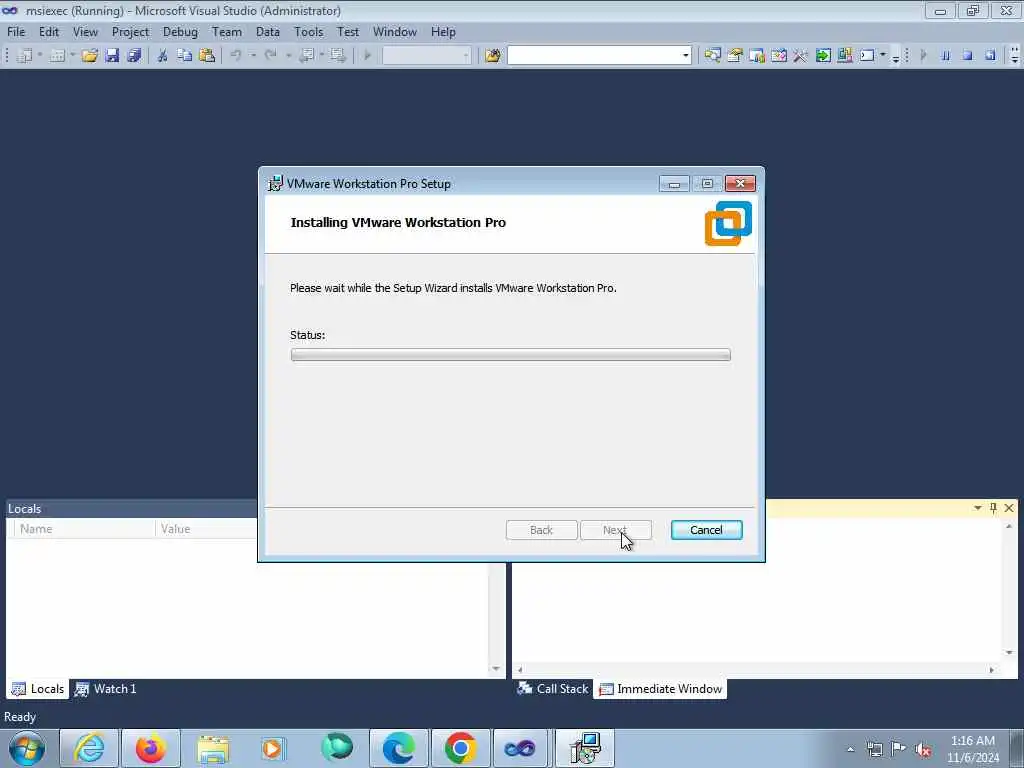Open the Debug menu
This screenshot has width=1024, height=768.
[180, 32]
